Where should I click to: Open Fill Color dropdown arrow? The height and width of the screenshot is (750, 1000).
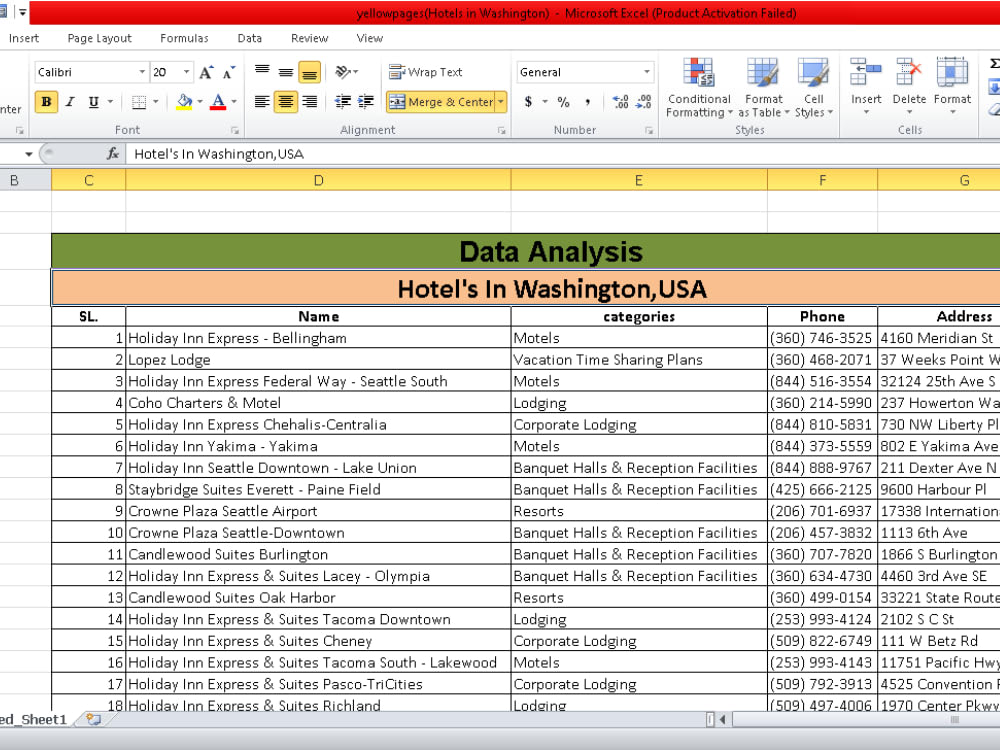200,101
